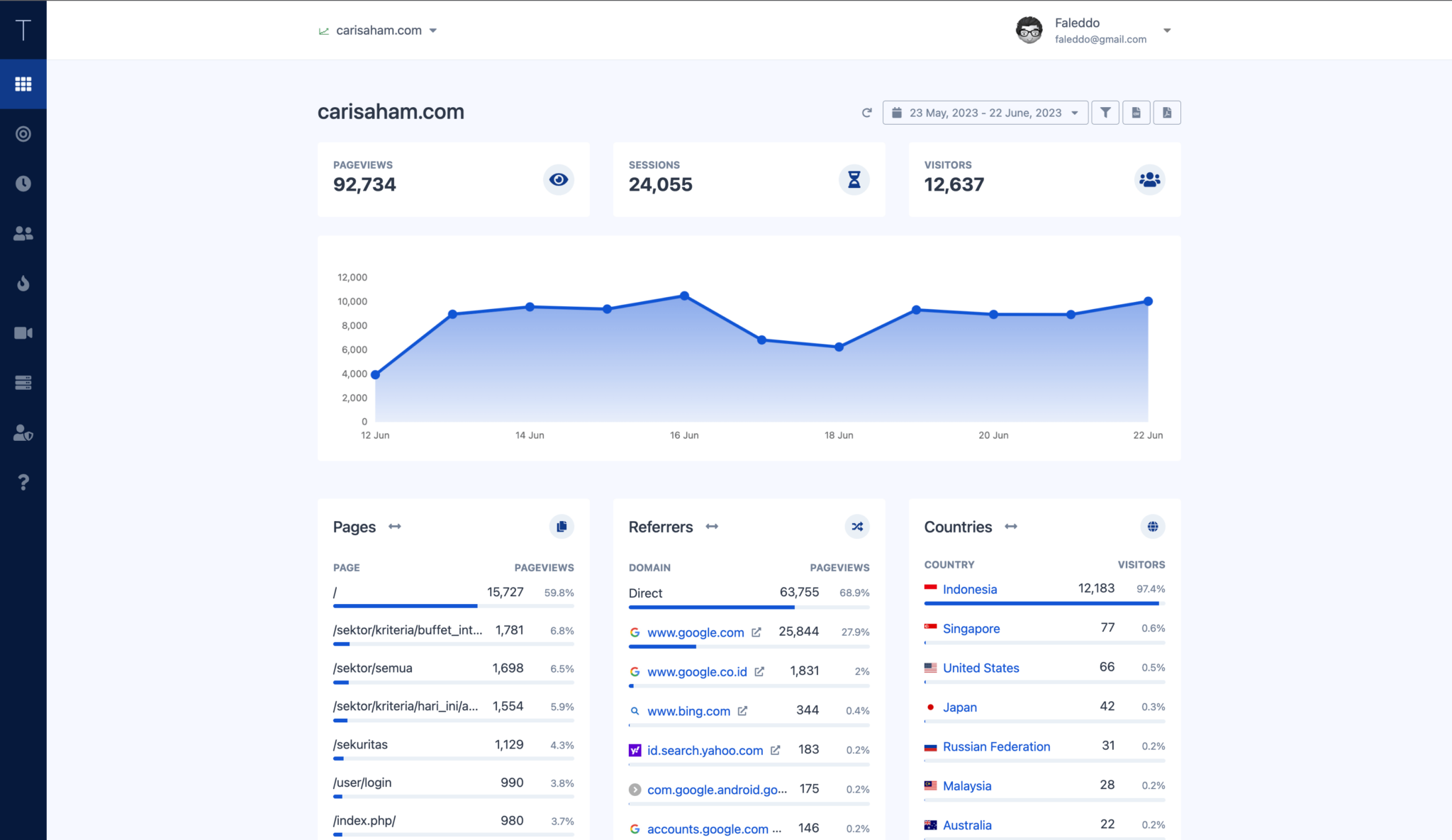Go to dashboard grid sidebar item

coord(23,84)
